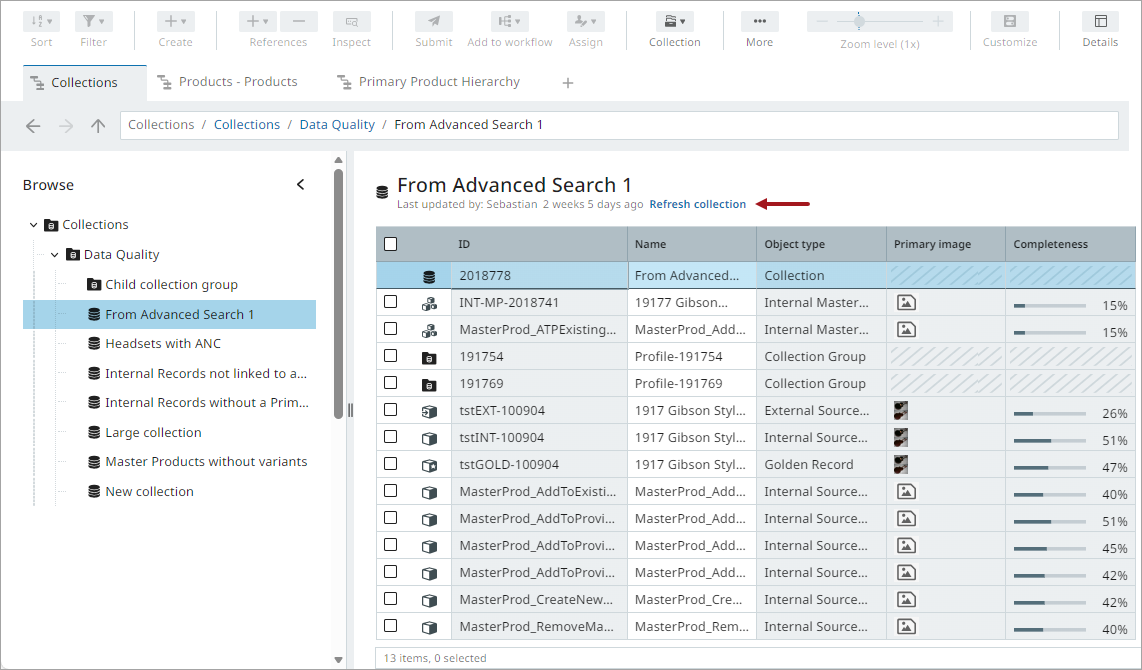1142x670 pixels.
Task: Collapse the Data Quality tree node
Action: 55,255
